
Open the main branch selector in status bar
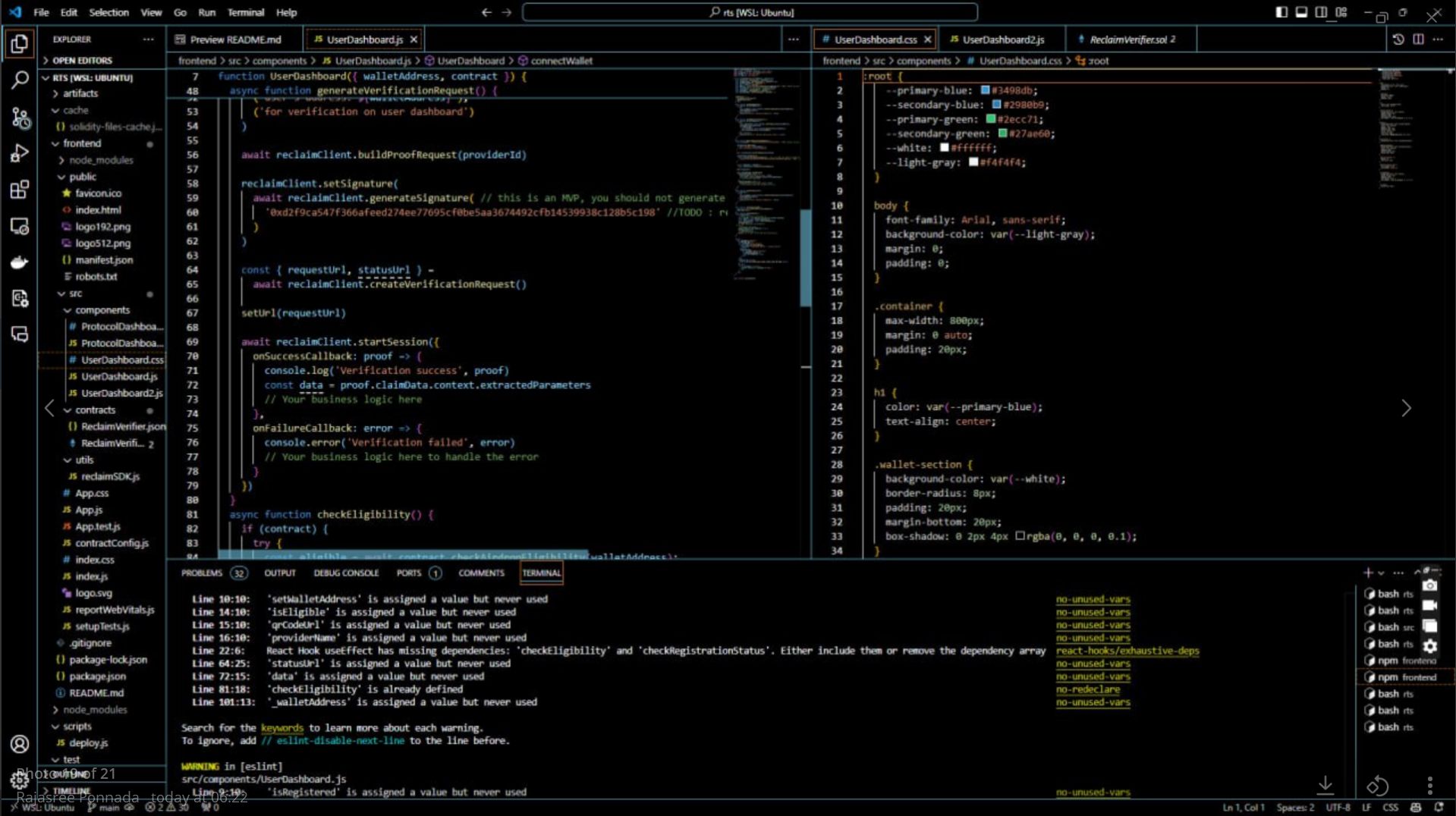pos(104,808)
